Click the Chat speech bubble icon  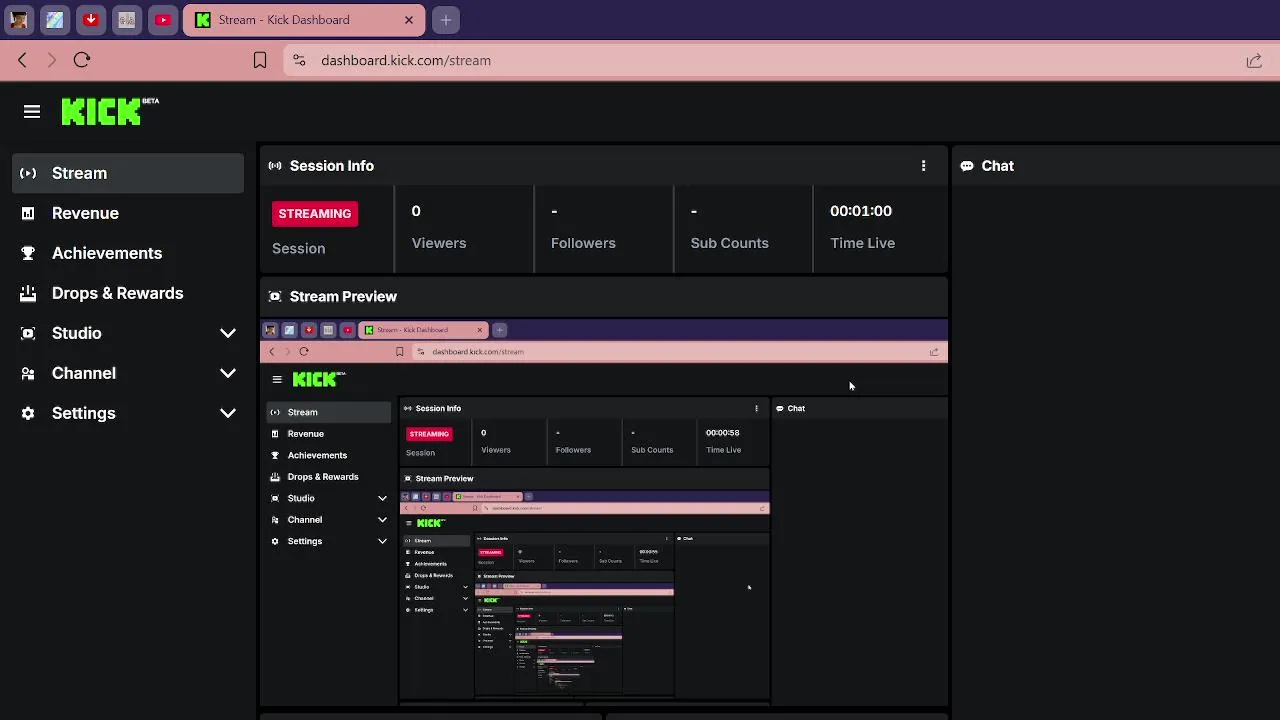[x=967, y=166]
